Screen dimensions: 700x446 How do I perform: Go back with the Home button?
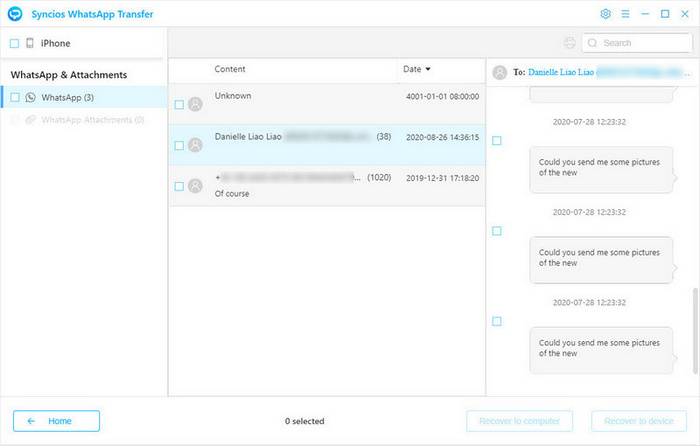pyautogui.click(x=56, y=421)
